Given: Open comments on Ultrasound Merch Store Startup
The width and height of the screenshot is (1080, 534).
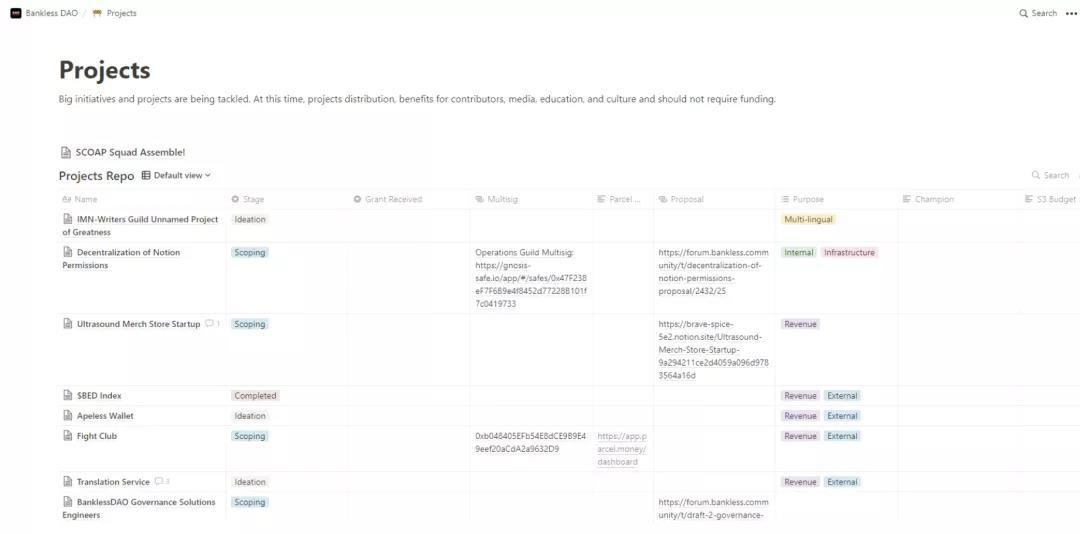Looking at the screenshot, I should click(x=212, y=324).
